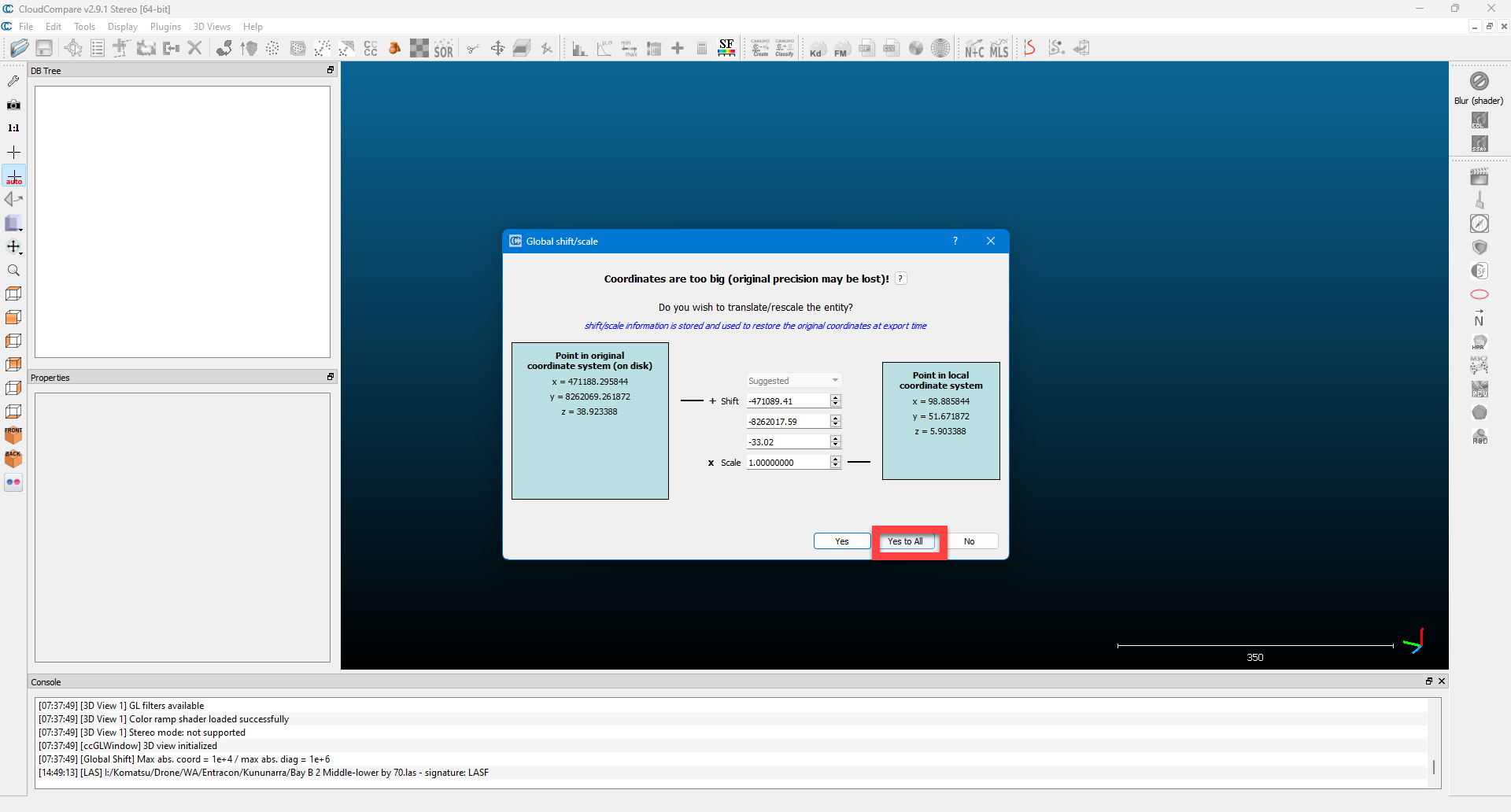Select the Segment scissors tool

(473, 48)
